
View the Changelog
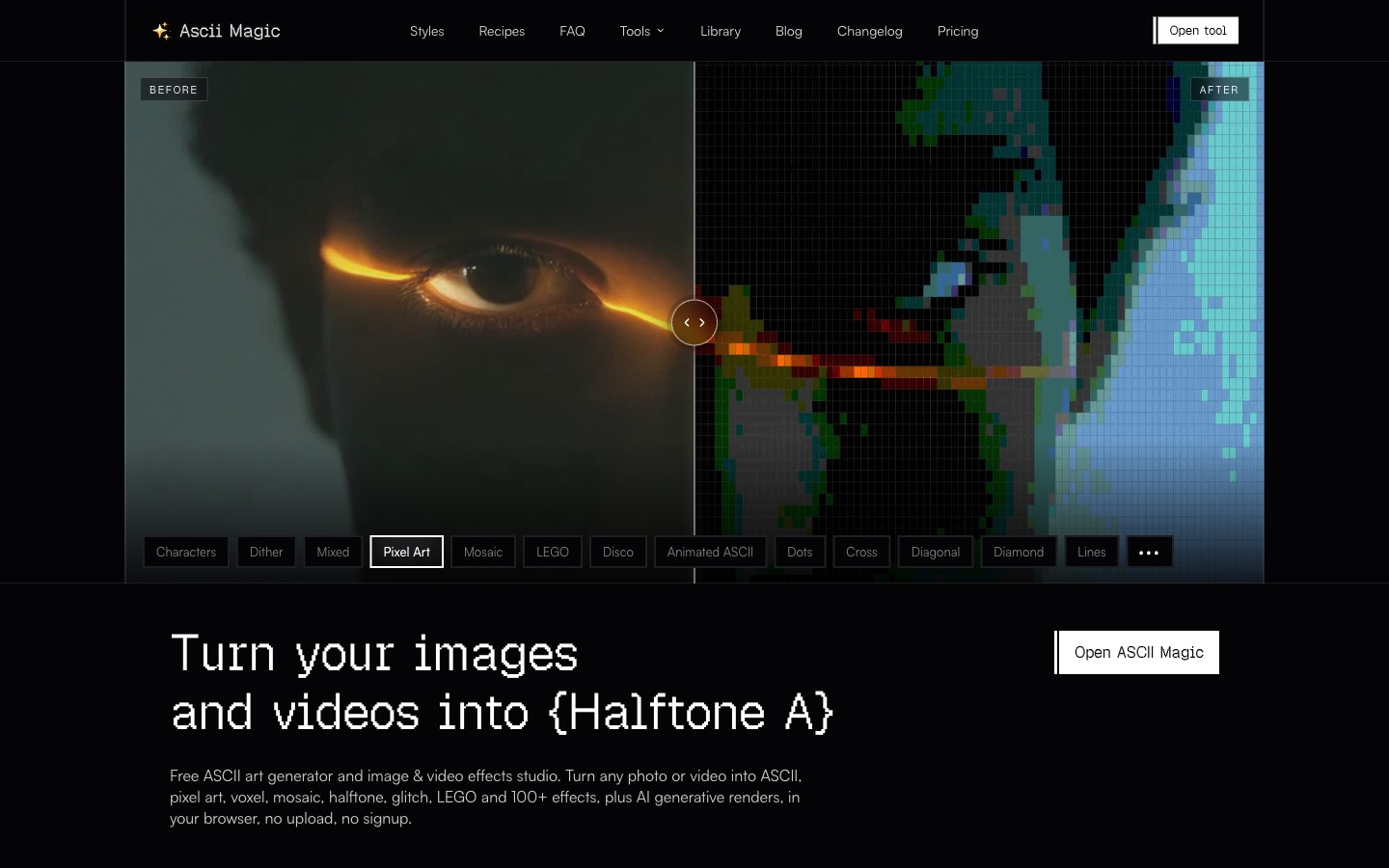870,31
